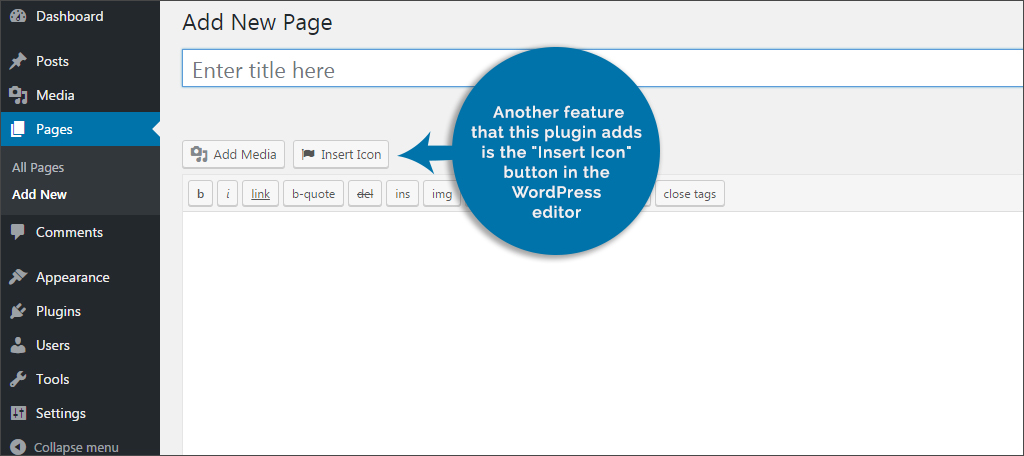
Task: Click the Dashboard gauge icon
Action: coord(18,16)
